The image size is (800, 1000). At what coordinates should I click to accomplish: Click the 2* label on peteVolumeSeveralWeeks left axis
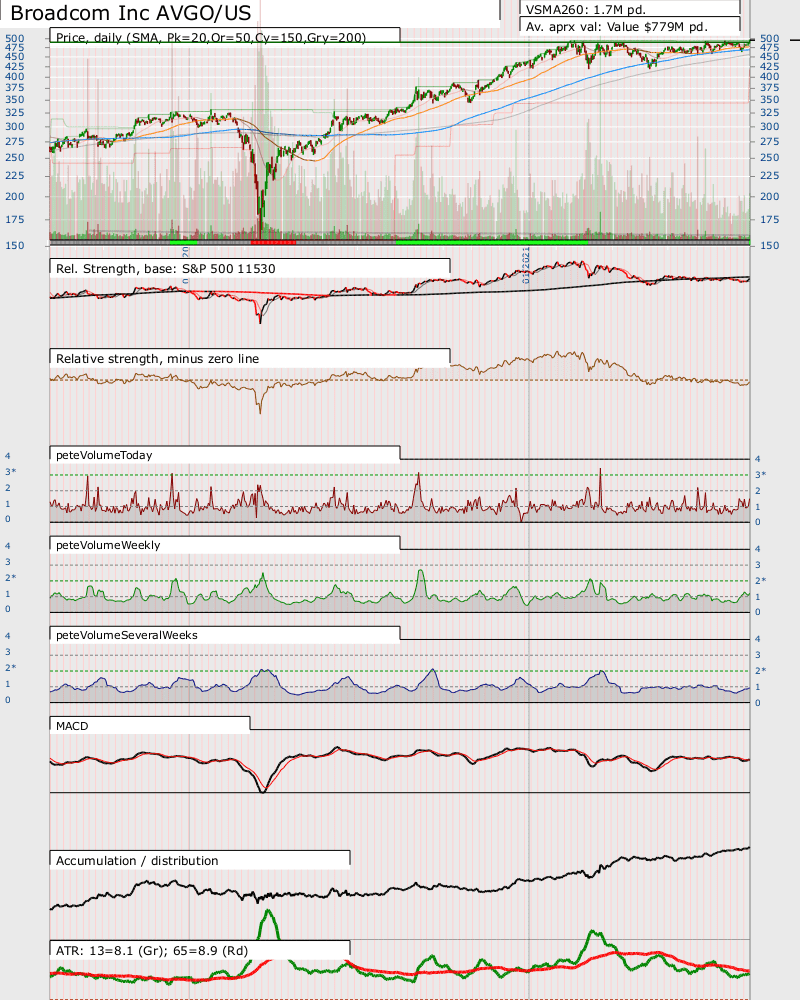click(x=10, y=668)
